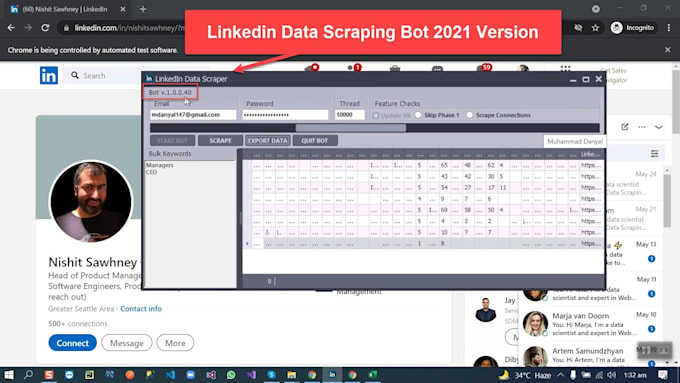
Task: Open the 500+ connections link
Action: click(78, 324)
